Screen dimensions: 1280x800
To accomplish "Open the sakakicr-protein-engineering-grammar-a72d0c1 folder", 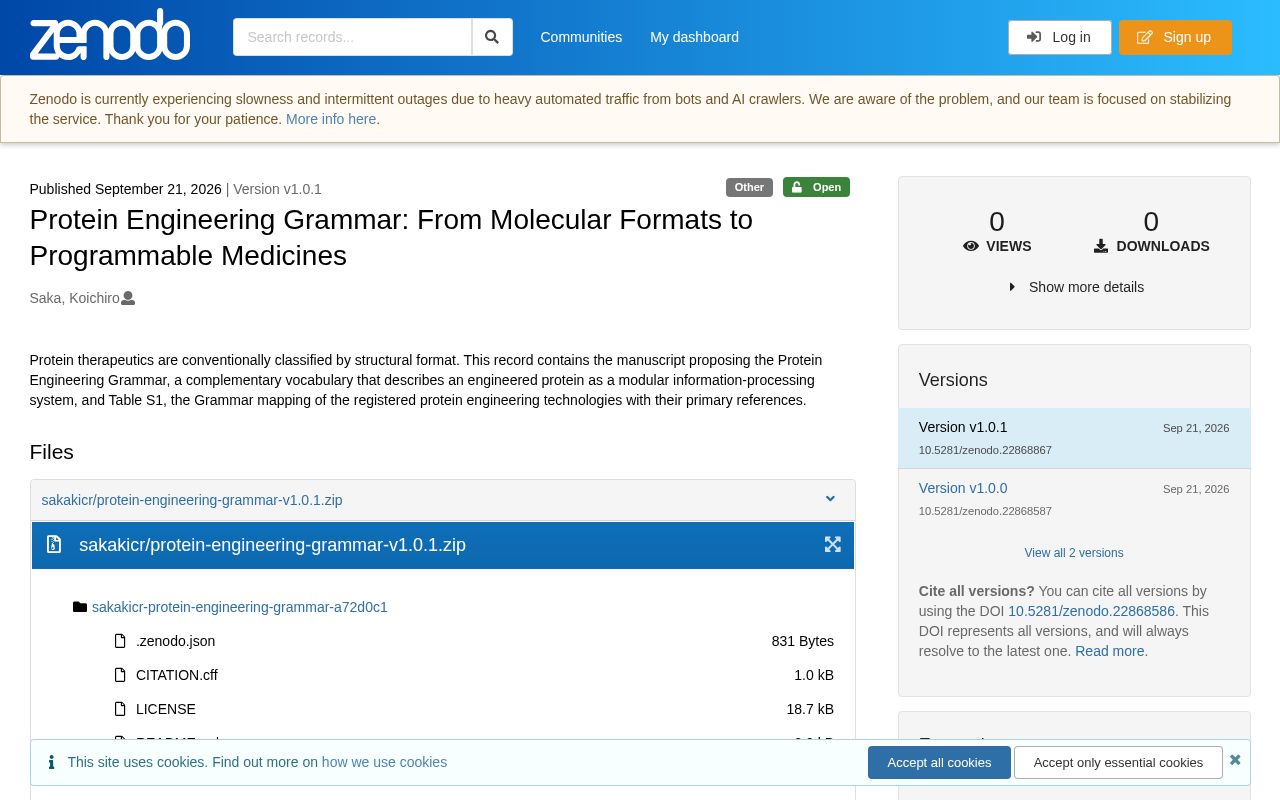I will pos(240,607).
